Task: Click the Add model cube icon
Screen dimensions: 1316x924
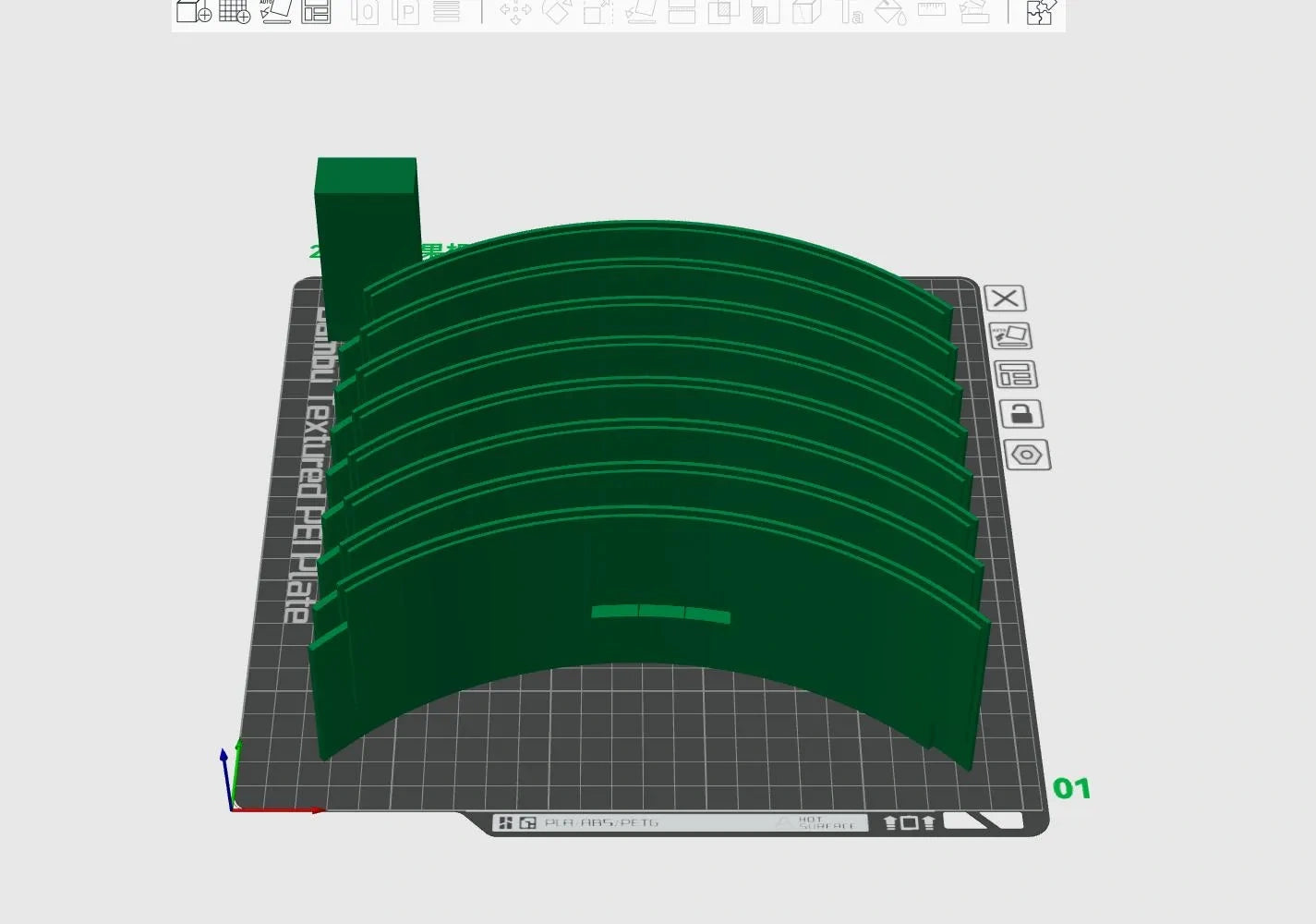Action: 194,11
